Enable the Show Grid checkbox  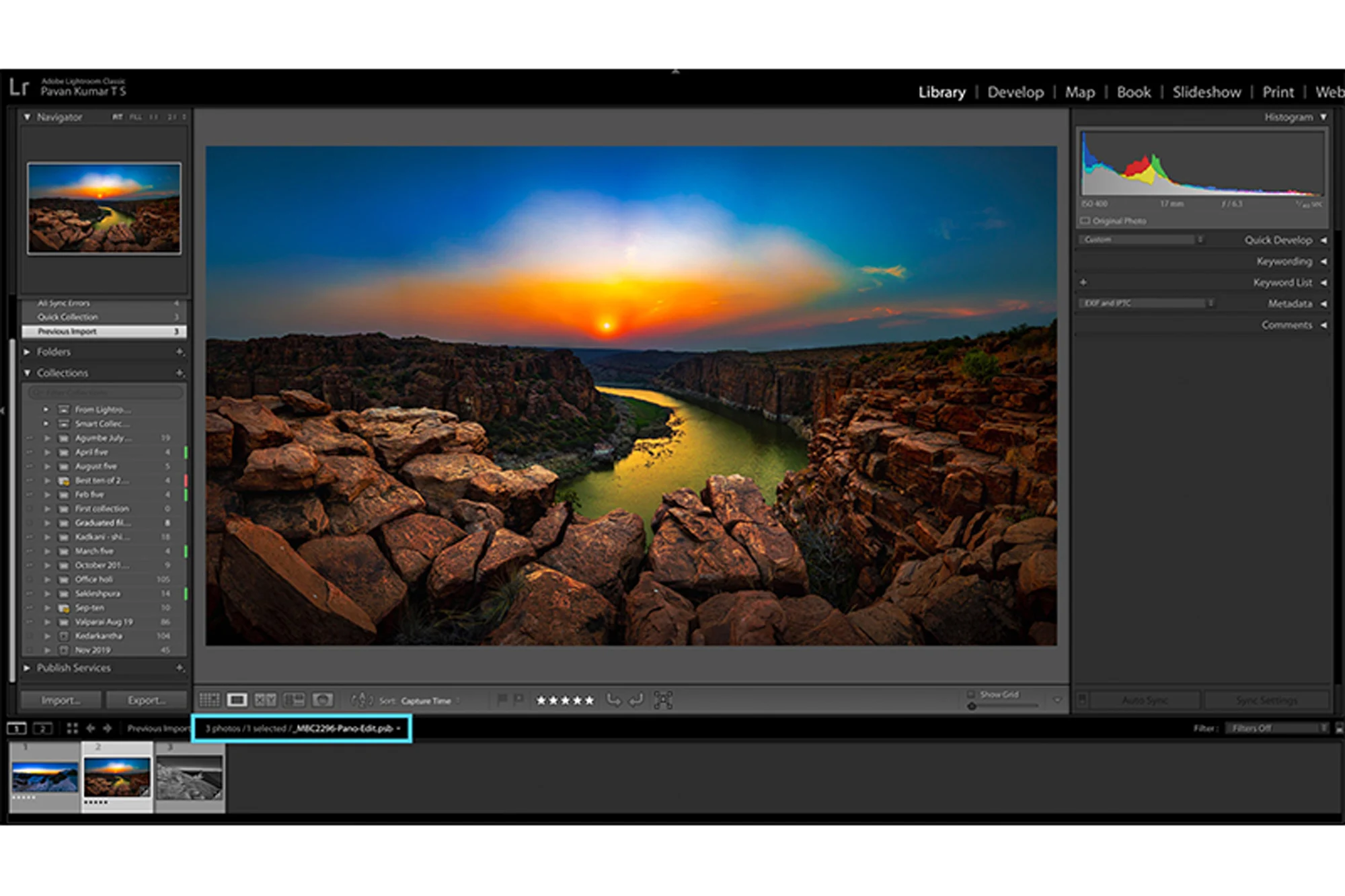(x=971, y=694)
